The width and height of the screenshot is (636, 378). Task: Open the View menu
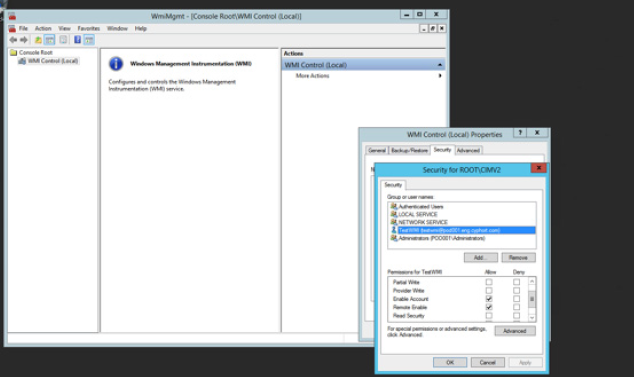pos(64,28)
